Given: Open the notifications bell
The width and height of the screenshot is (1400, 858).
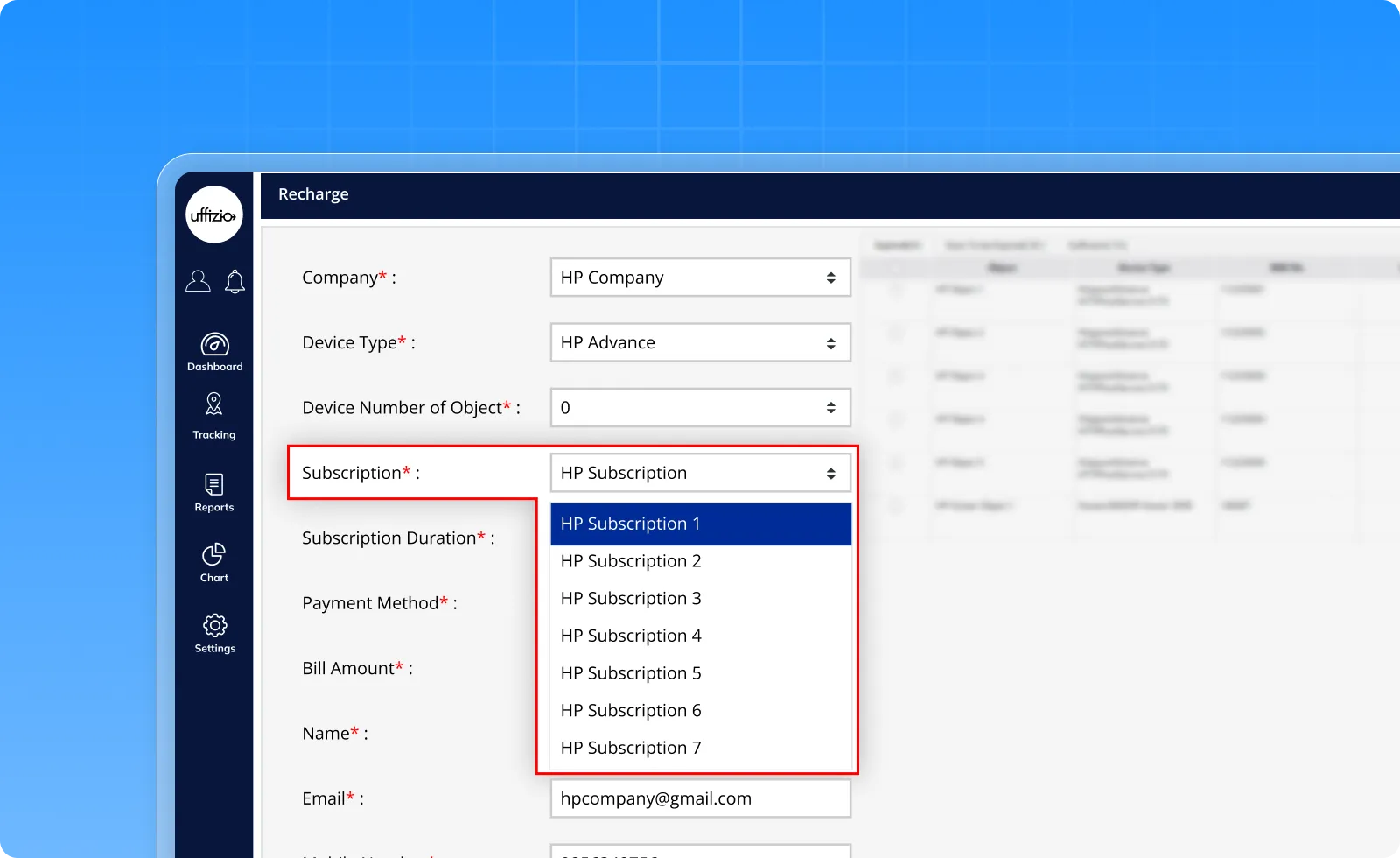Looking at the screenshot, I should click(234, 281).
